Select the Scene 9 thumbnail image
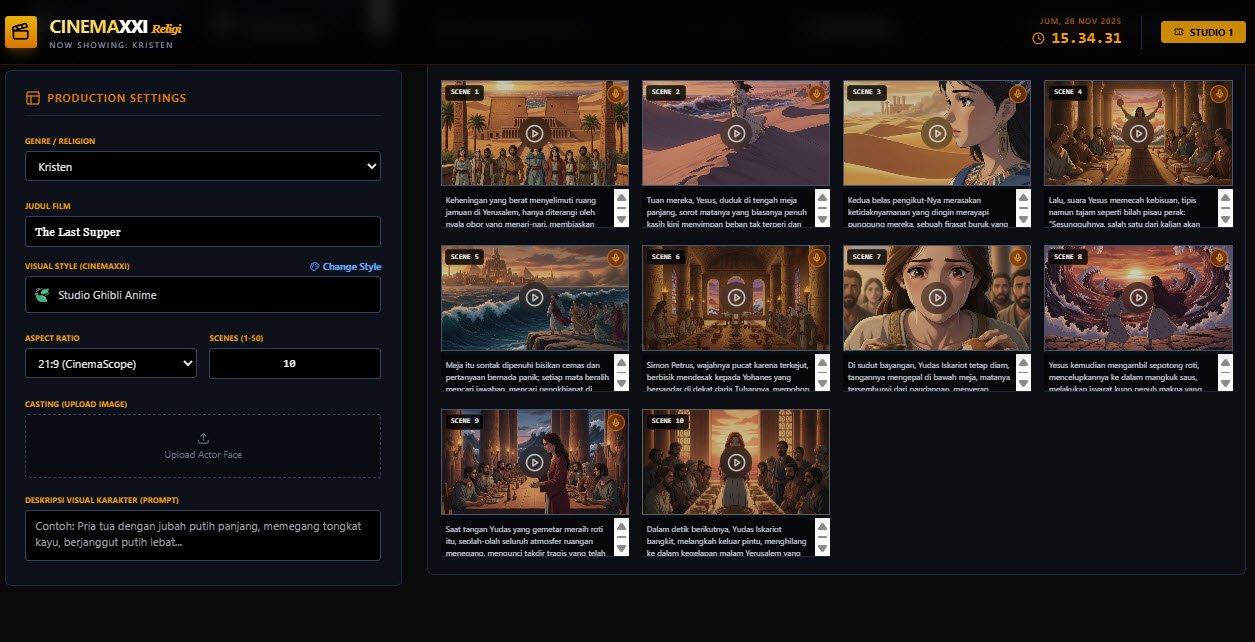 pyautogui.click(x=535, y=462)
